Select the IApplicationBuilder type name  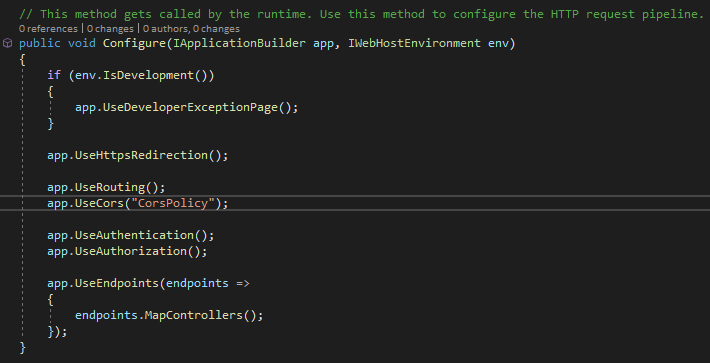[240, 43]
